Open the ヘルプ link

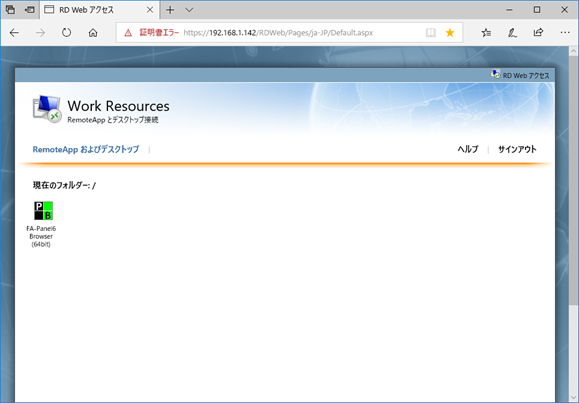468,149
